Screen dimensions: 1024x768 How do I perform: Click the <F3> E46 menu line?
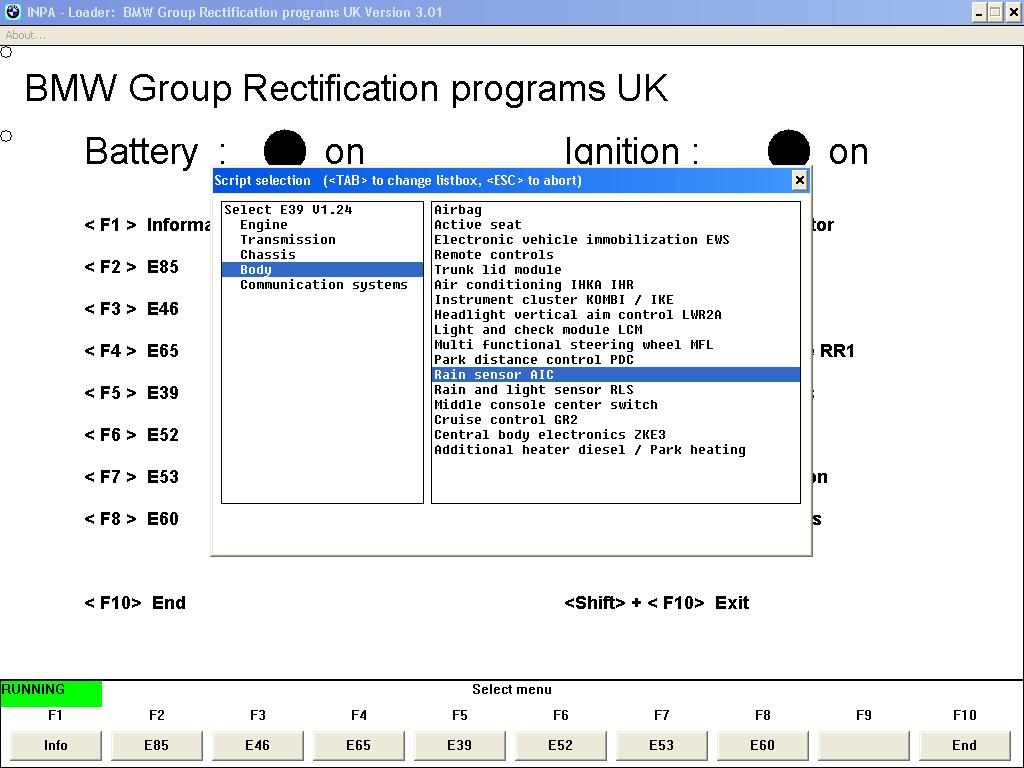[x=131, y=309]
